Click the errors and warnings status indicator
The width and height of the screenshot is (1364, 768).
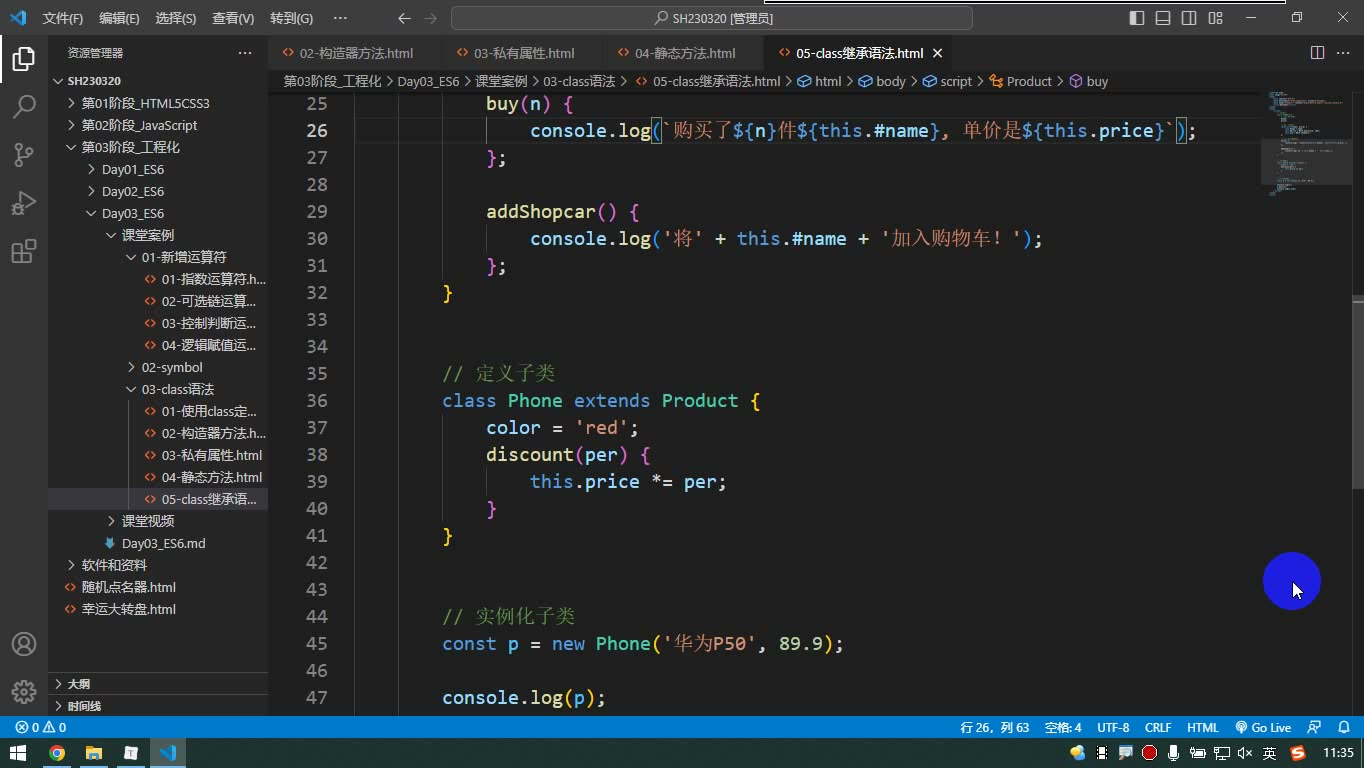pyautogui.click(x=41, y=728)
